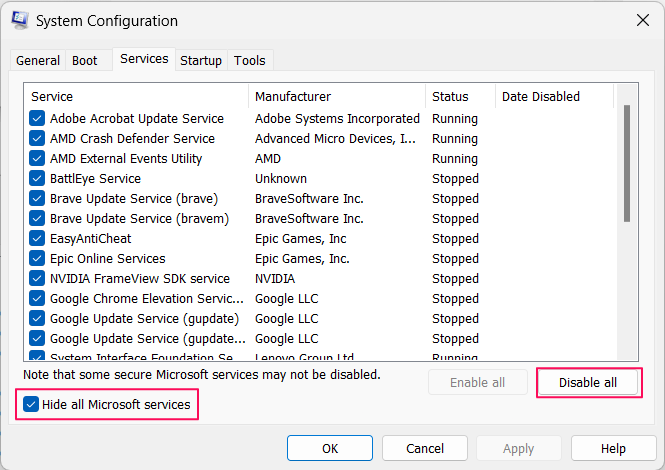Uncheck the BattlEye Service checkbox
Screen dimensions: 665x470
pos(37,179)
